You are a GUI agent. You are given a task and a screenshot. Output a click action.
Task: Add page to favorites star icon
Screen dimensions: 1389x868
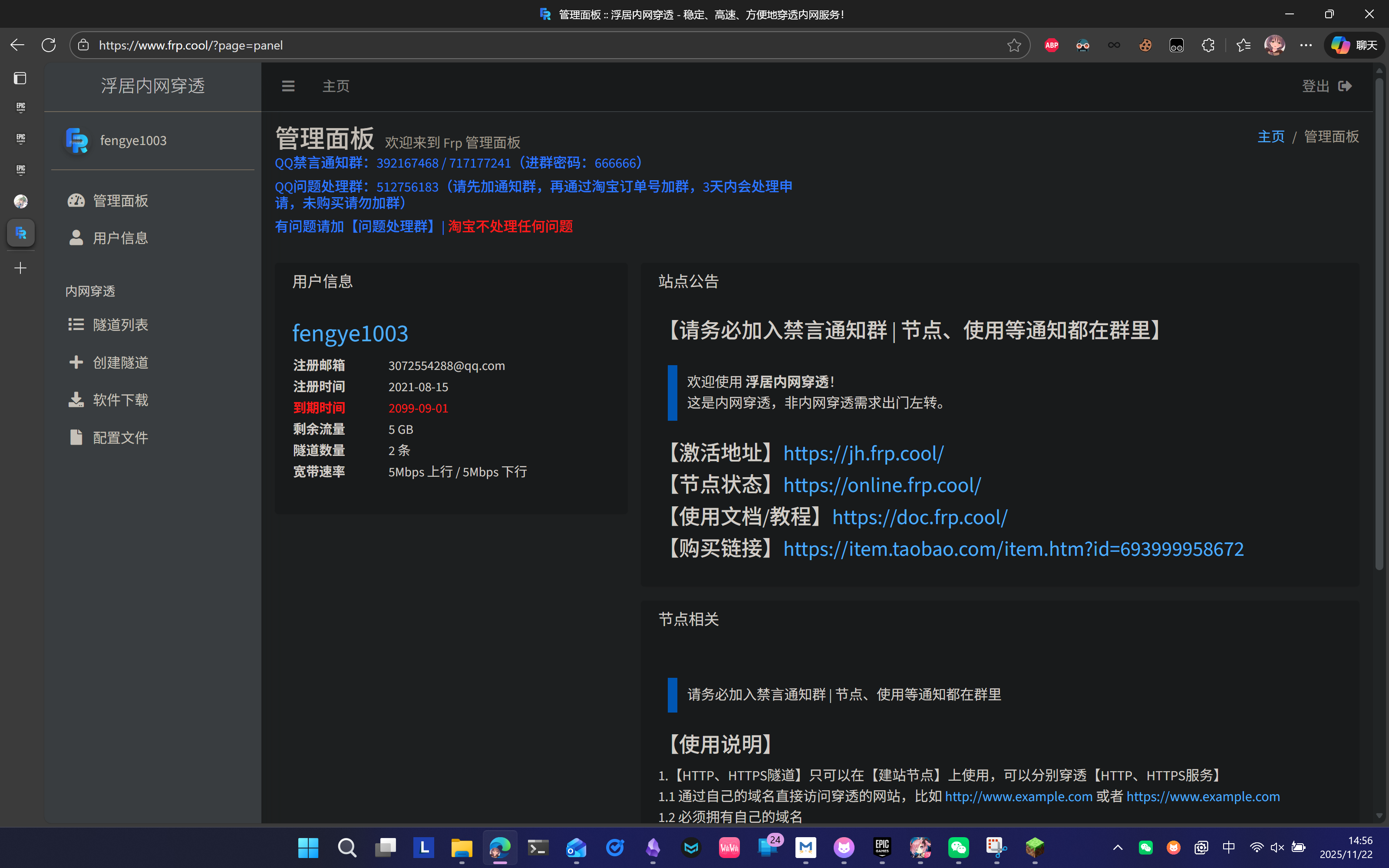pyautogui.click(x=1013, y=45)
